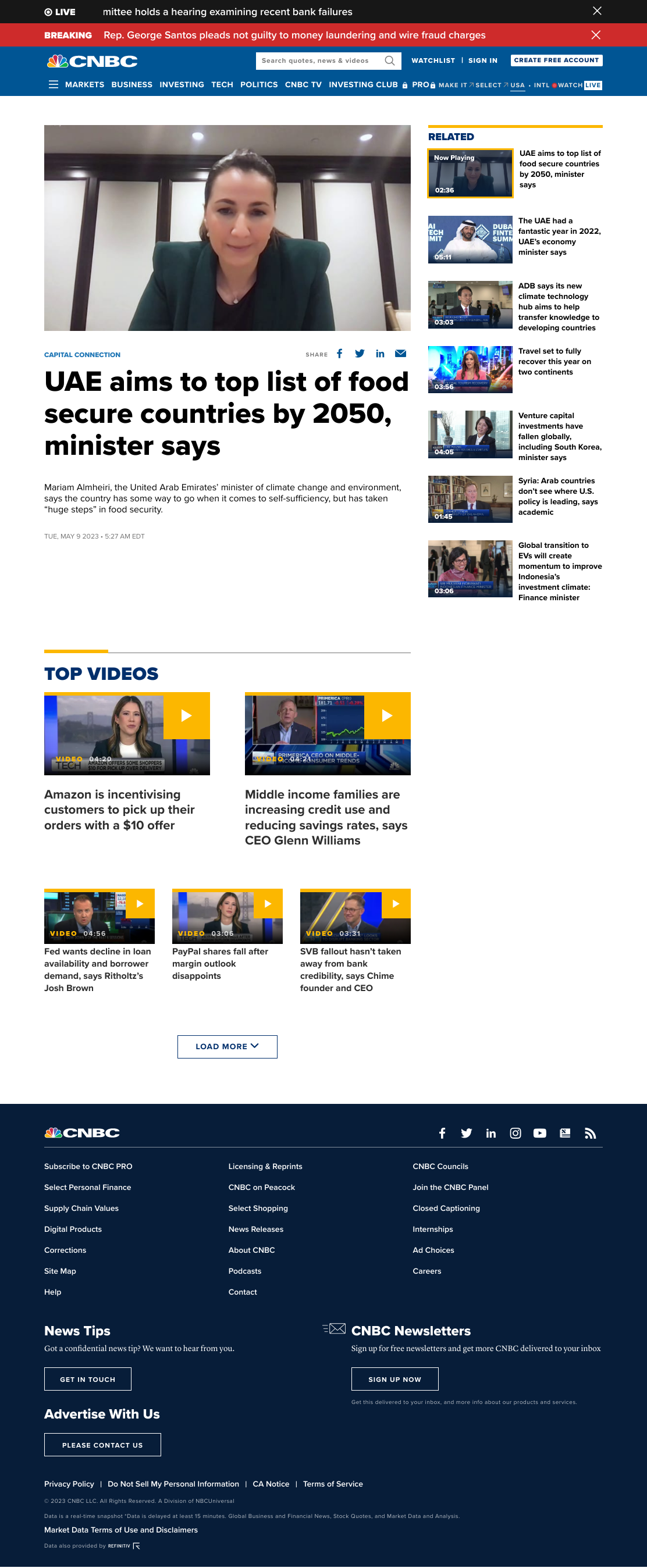Click the search magnifier icon

(x=390, y=60)
